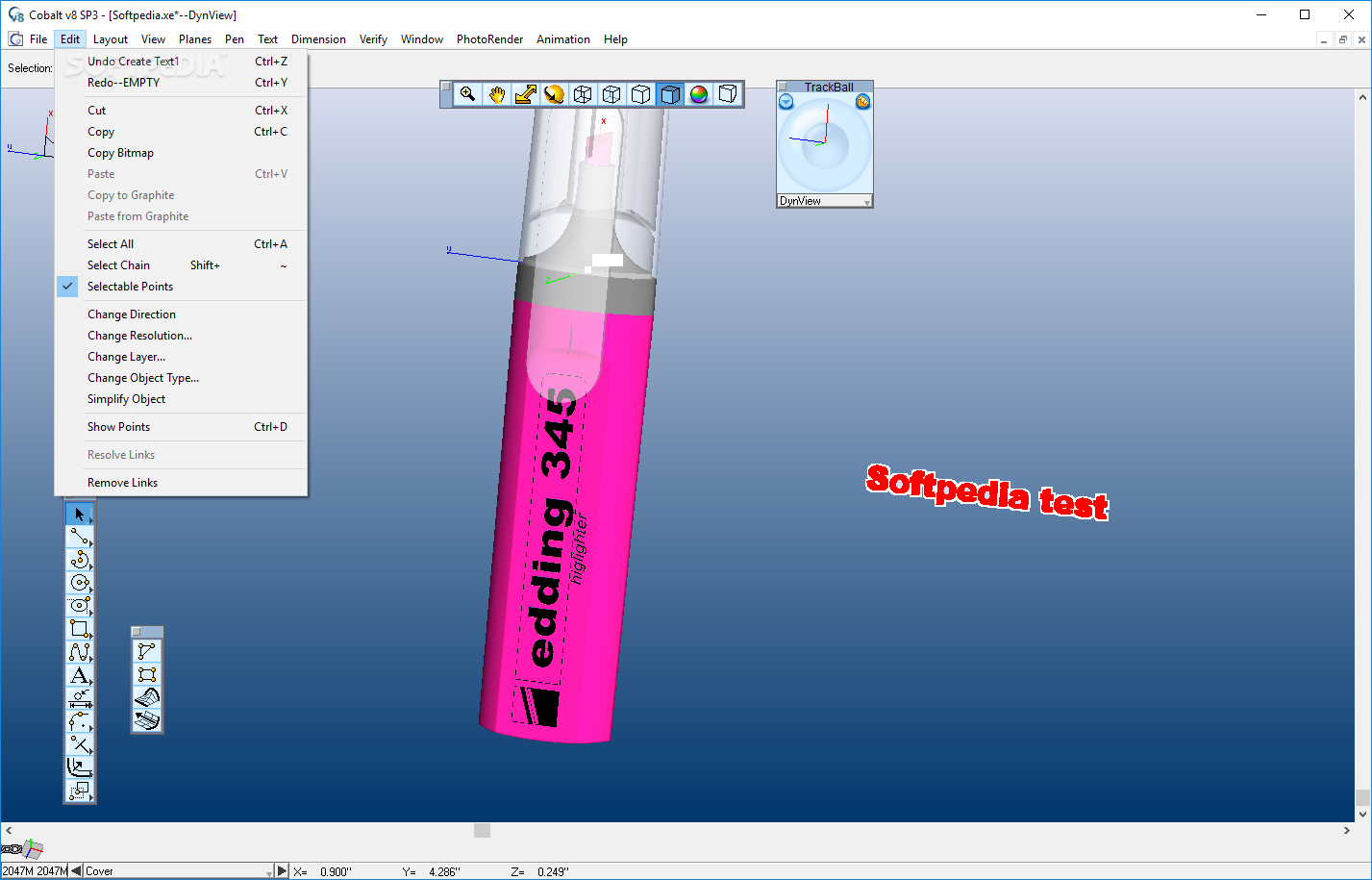Select the Text 'A' tool

(x=80, y=675)
